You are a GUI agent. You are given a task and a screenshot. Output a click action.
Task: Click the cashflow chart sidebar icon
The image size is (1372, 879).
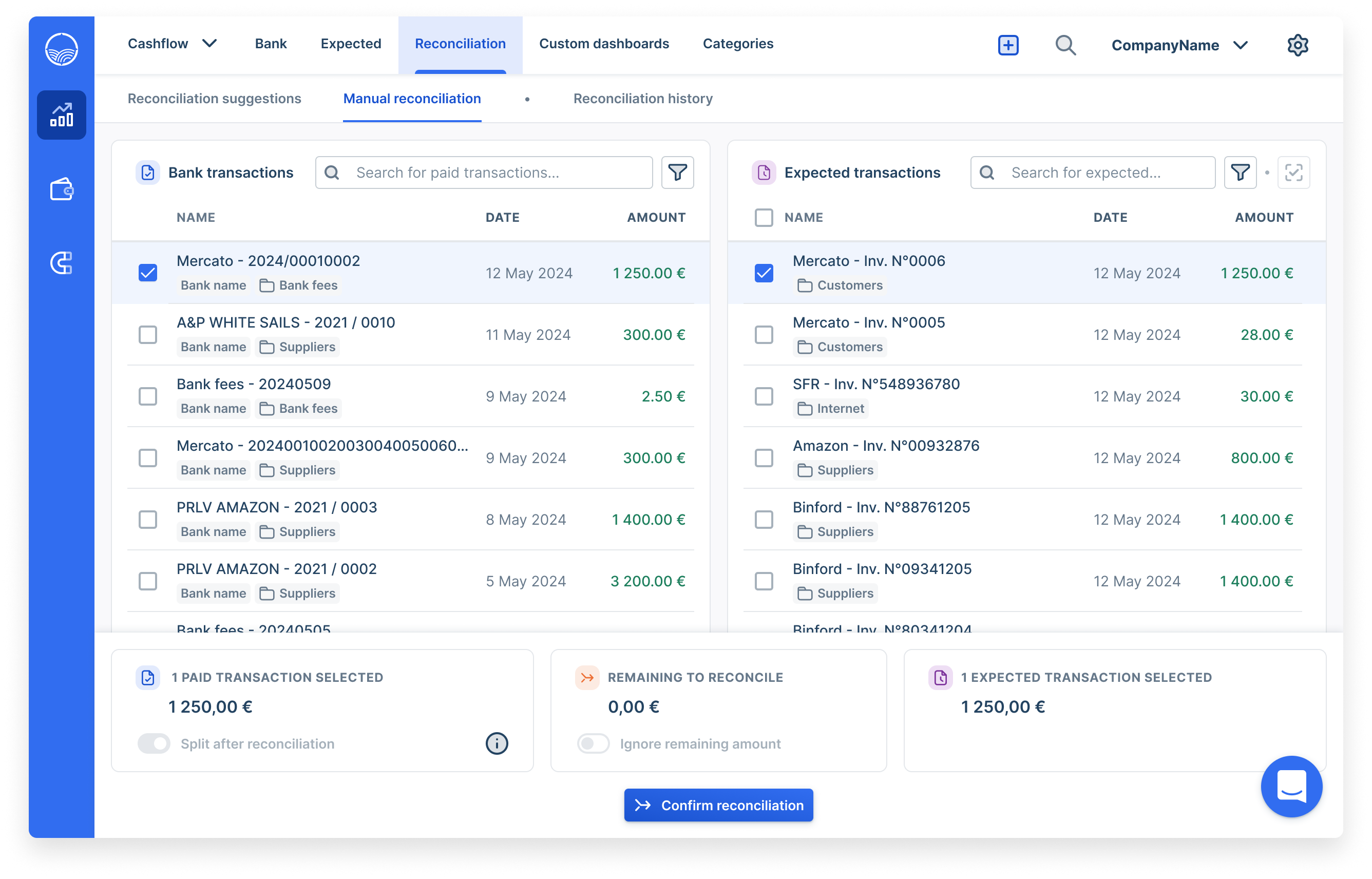[61, 114]
